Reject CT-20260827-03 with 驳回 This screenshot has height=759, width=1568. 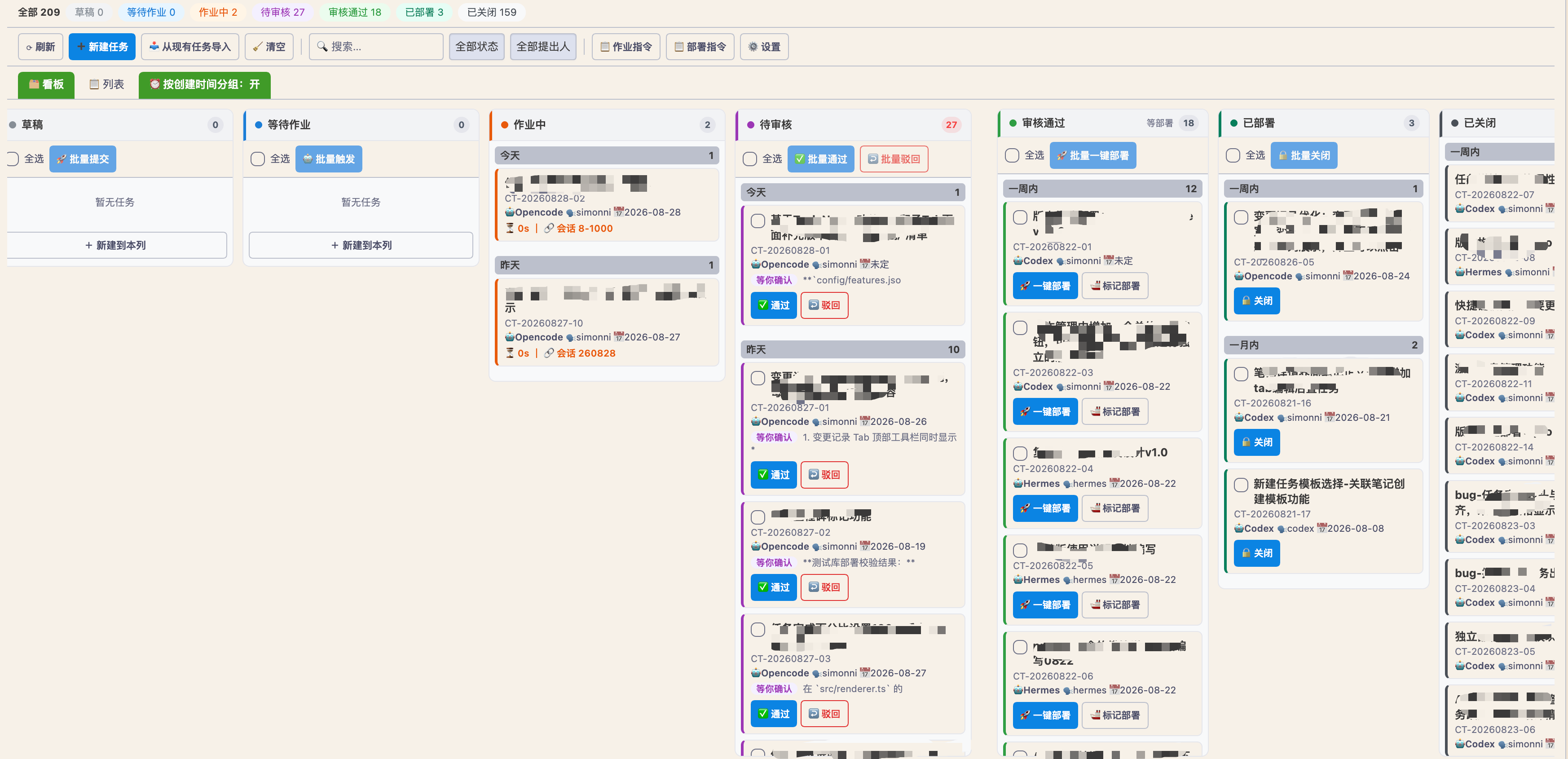(x=824, y=714)
